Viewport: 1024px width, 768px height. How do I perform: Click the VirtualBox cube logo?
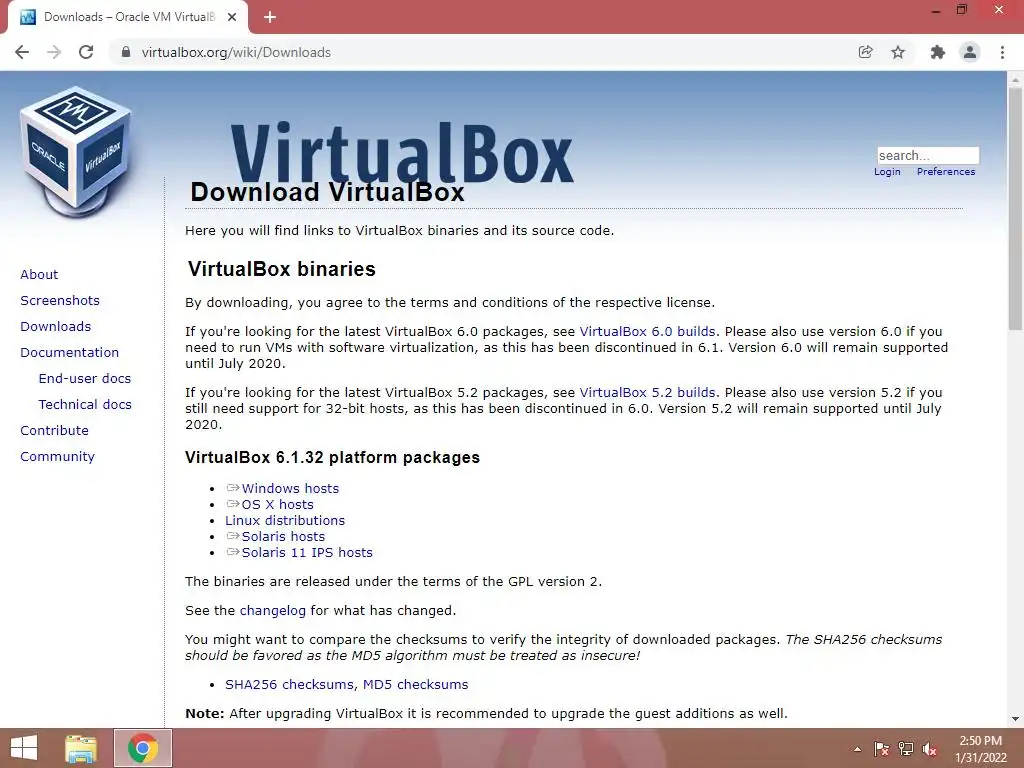click(76, 152)
